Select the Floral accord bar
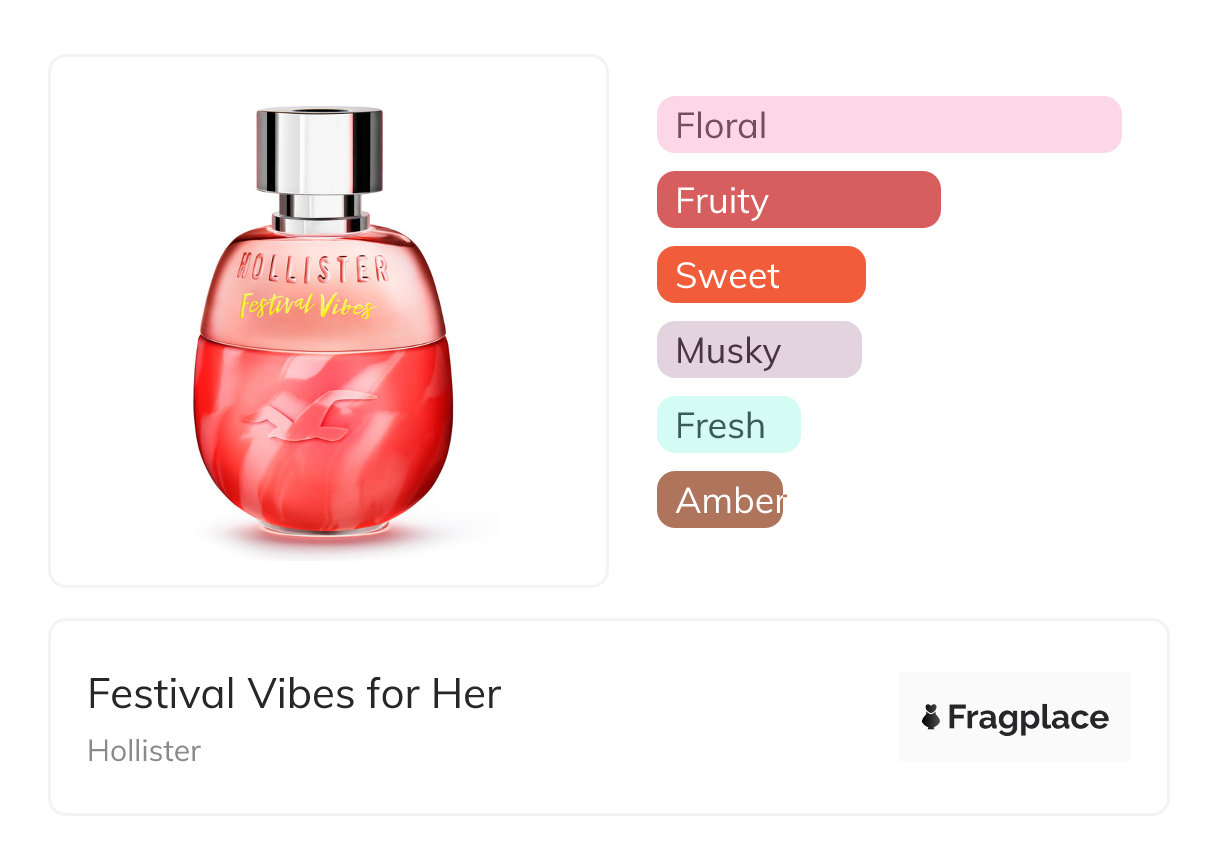 pyautogui.click(x=888, y=125)
